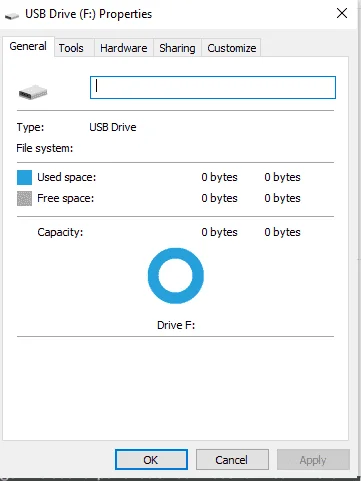
Task: Click the 'Free space:' label
Action: pos(66,198)
